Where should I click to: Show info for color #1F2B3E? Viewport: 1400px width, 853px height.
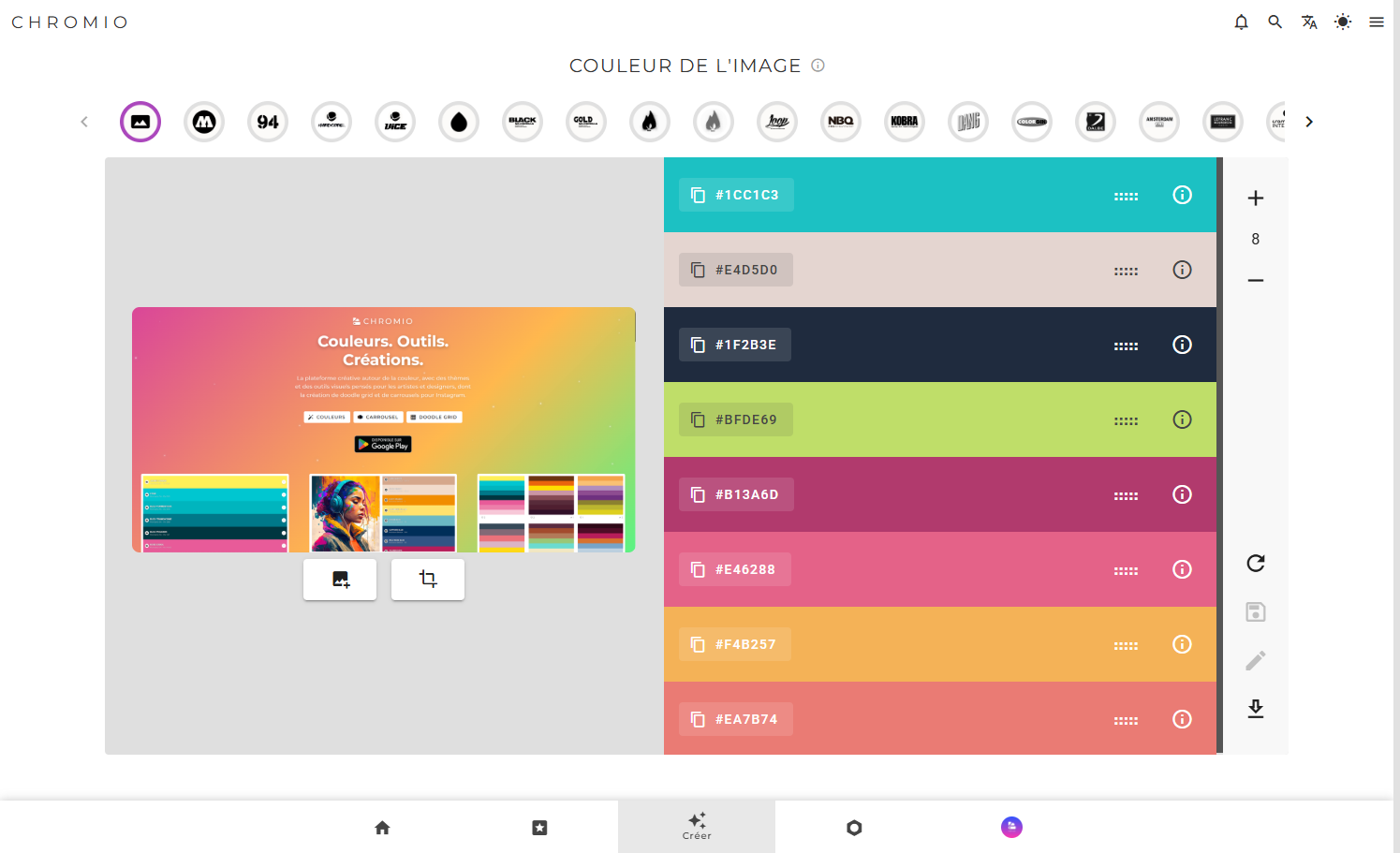(1183, 345)
